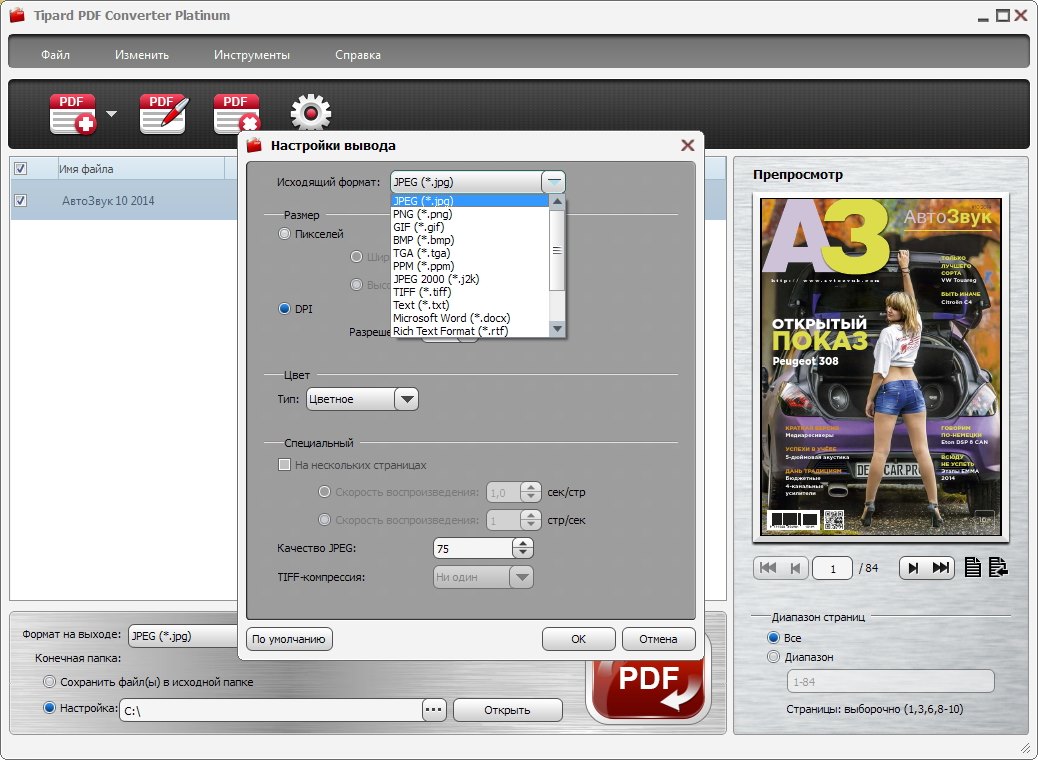The height and width of the screenshot is (760, 1038).
Task: Enable the На нескольких страницах checkbox
Action: pyautogui.click(x=284, y=465)
